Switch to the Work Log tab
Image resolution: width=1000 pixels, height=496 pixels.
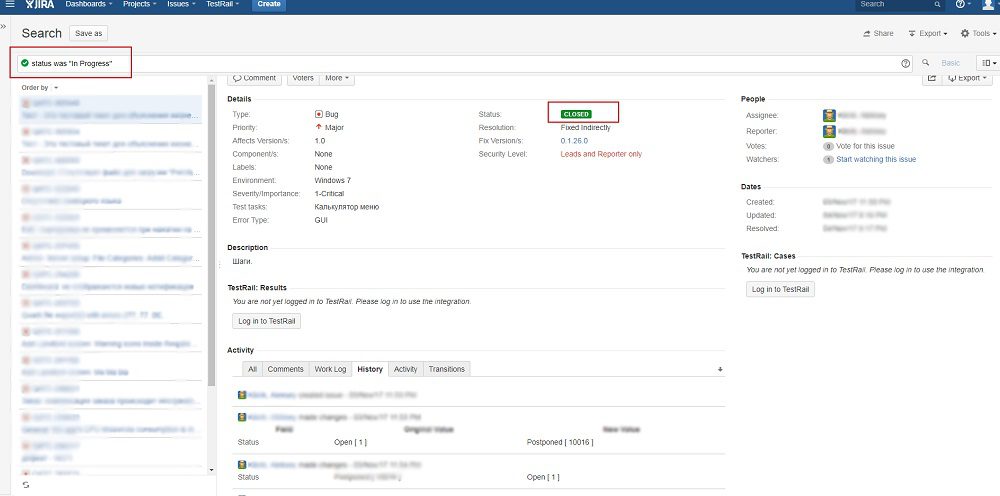tap(330, 369)
